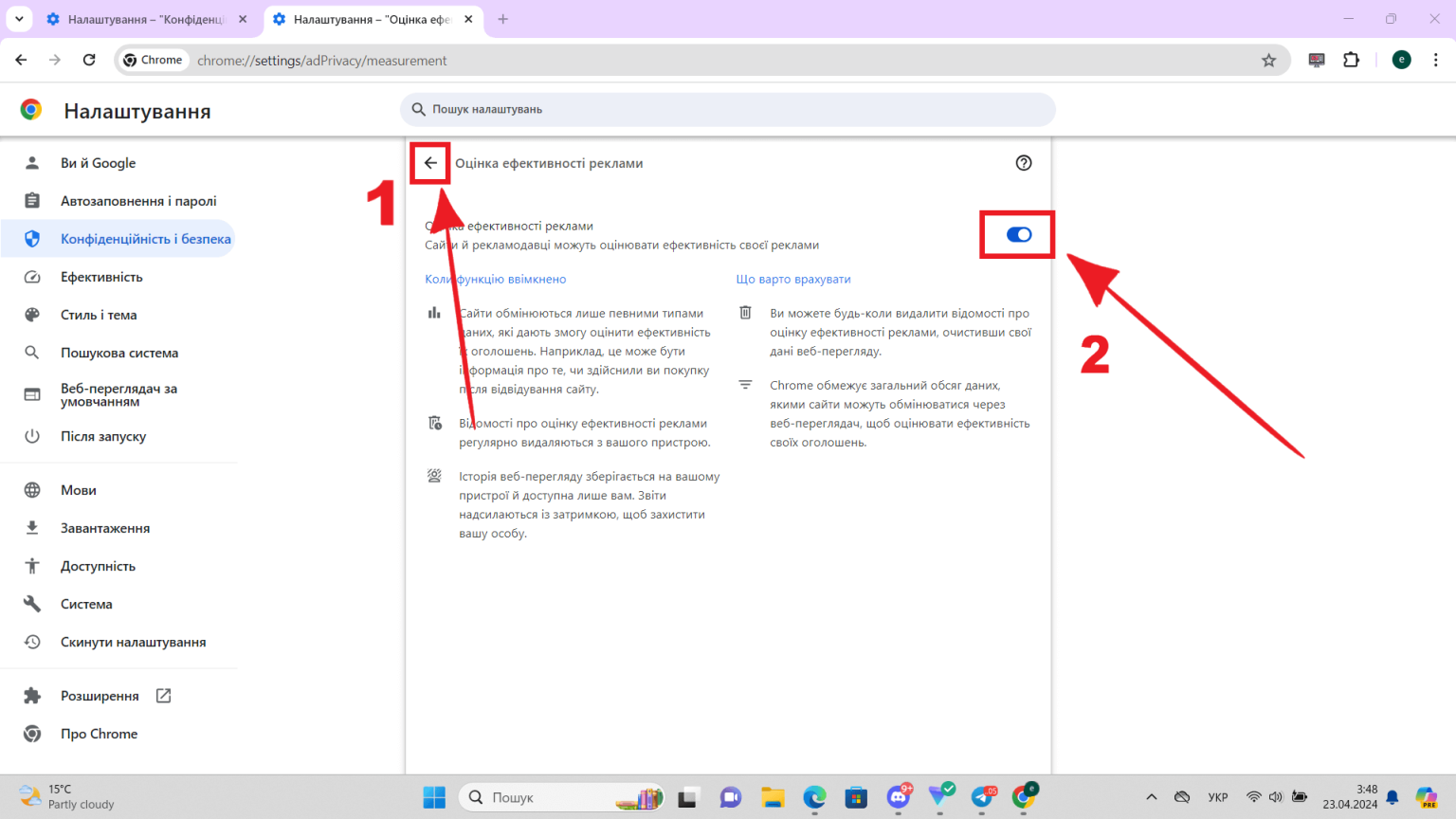
Task: Click the cast screen icon near the address bar
Action: (x=1316, y=60)
